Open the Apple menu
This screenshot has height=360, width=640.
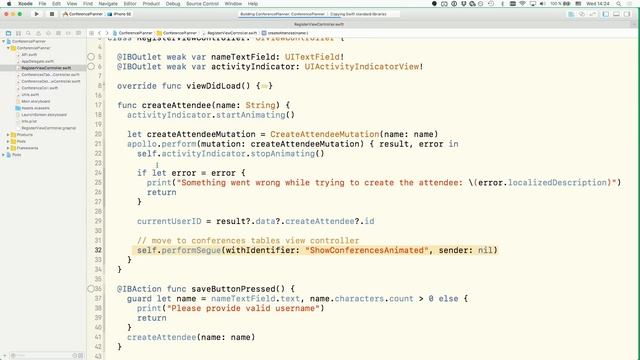pos(9,4)
